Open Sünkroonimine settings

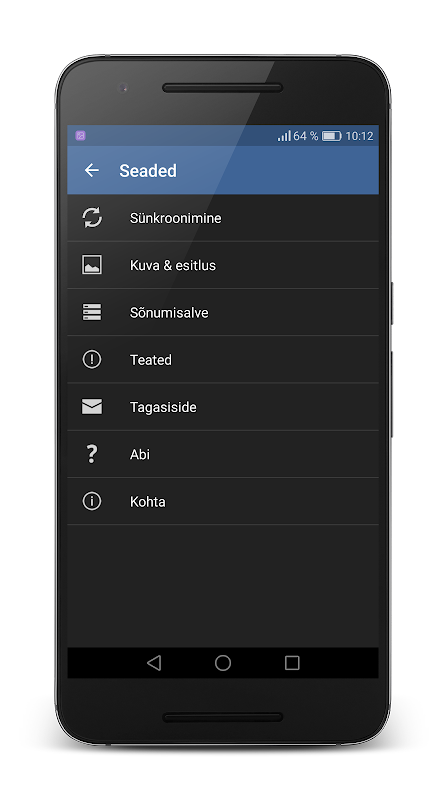pyautogui.click(x=223, y=218)
